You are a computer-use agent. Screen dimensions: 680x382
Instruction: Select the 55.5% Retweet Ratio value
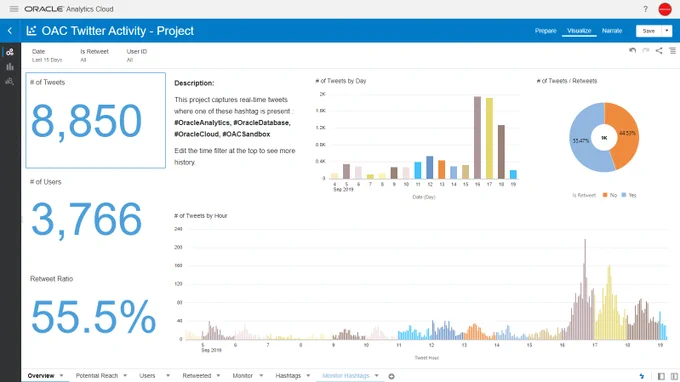pyautogui.click(x=93, y=317)
